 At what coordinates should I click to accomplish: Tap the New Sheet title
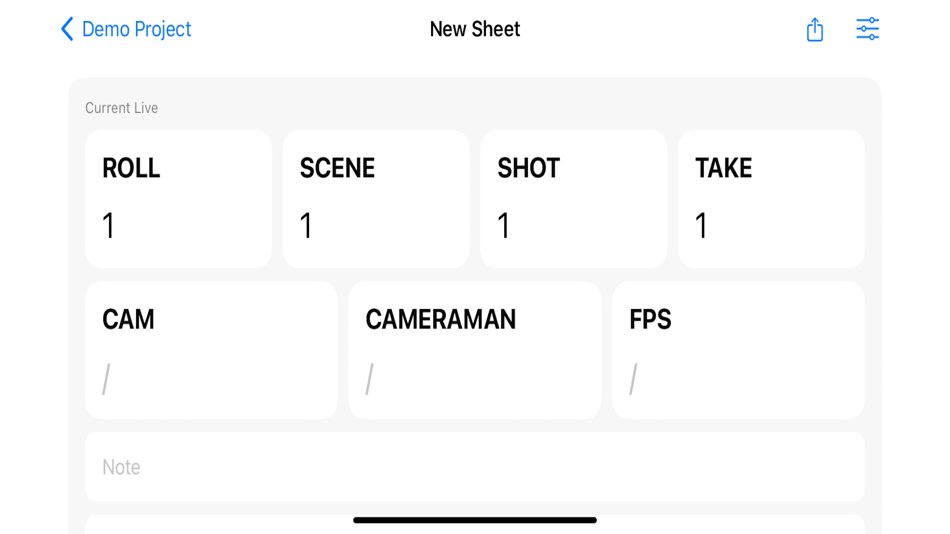click(x=474, y=29)
